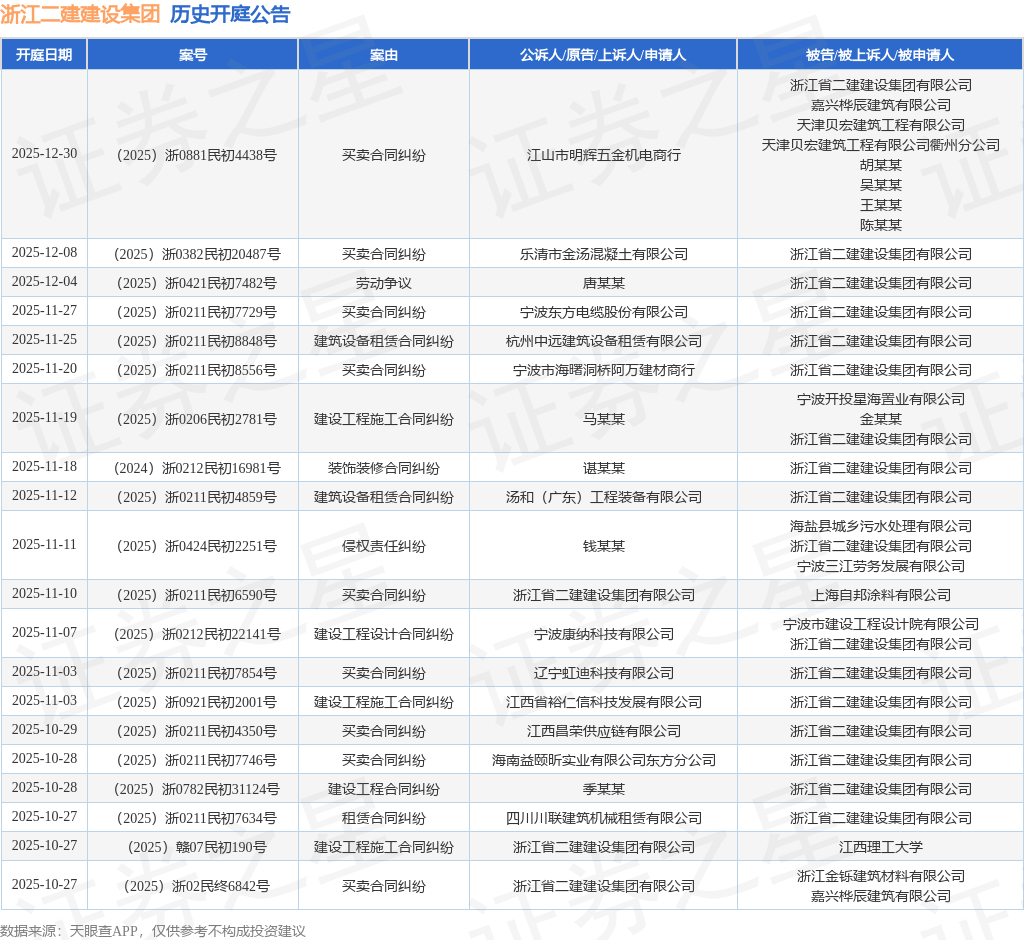
Task: Select the date cell 2025-11-25
Action: tap(44, 340)
